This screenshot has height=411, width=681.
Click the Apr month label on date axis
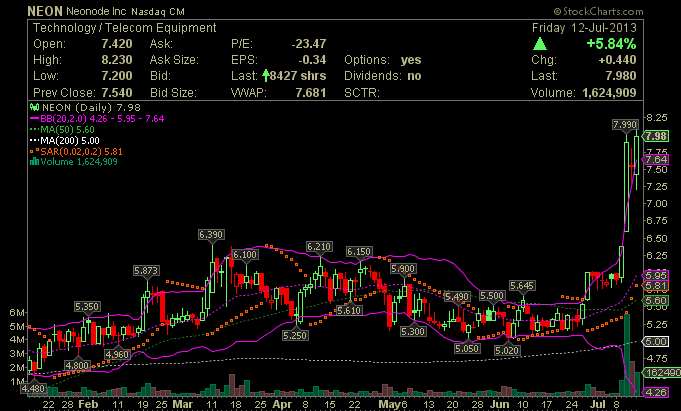[282, 404]
